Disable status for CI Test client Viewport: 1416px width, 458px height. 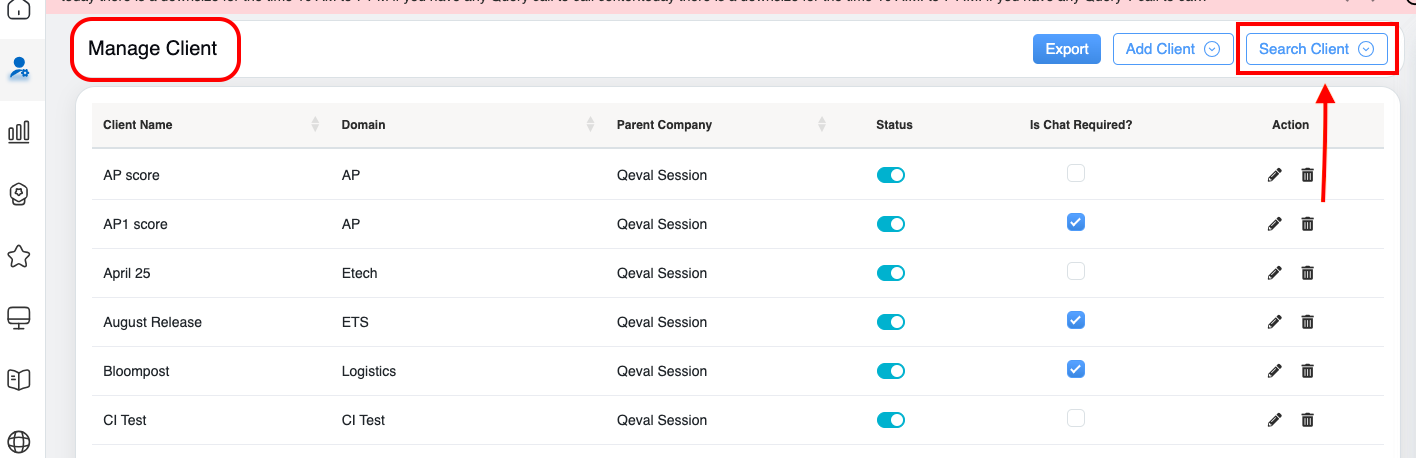click(x=890, y=420)
